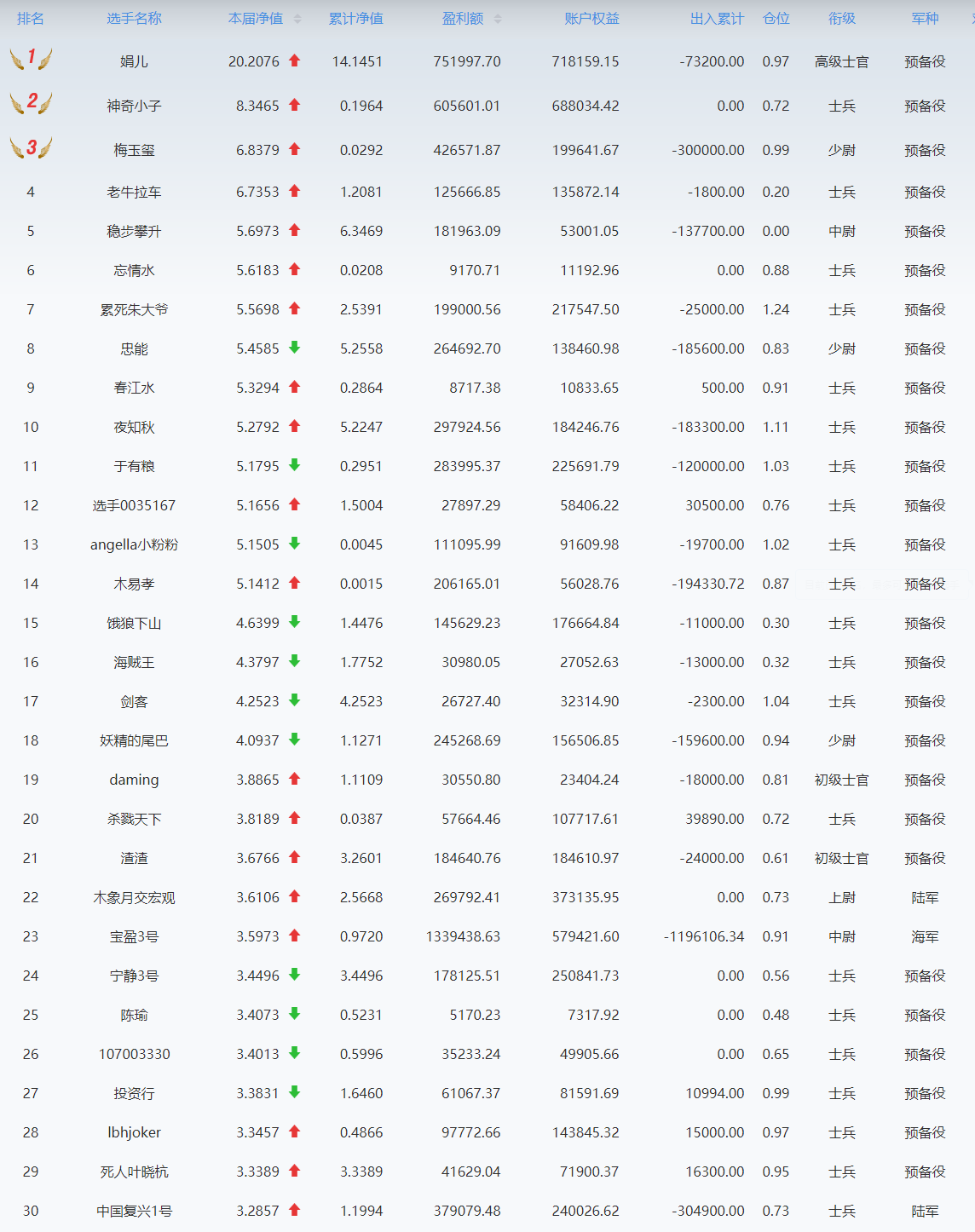Open player 稳步攀升's name

click(134, 231)
